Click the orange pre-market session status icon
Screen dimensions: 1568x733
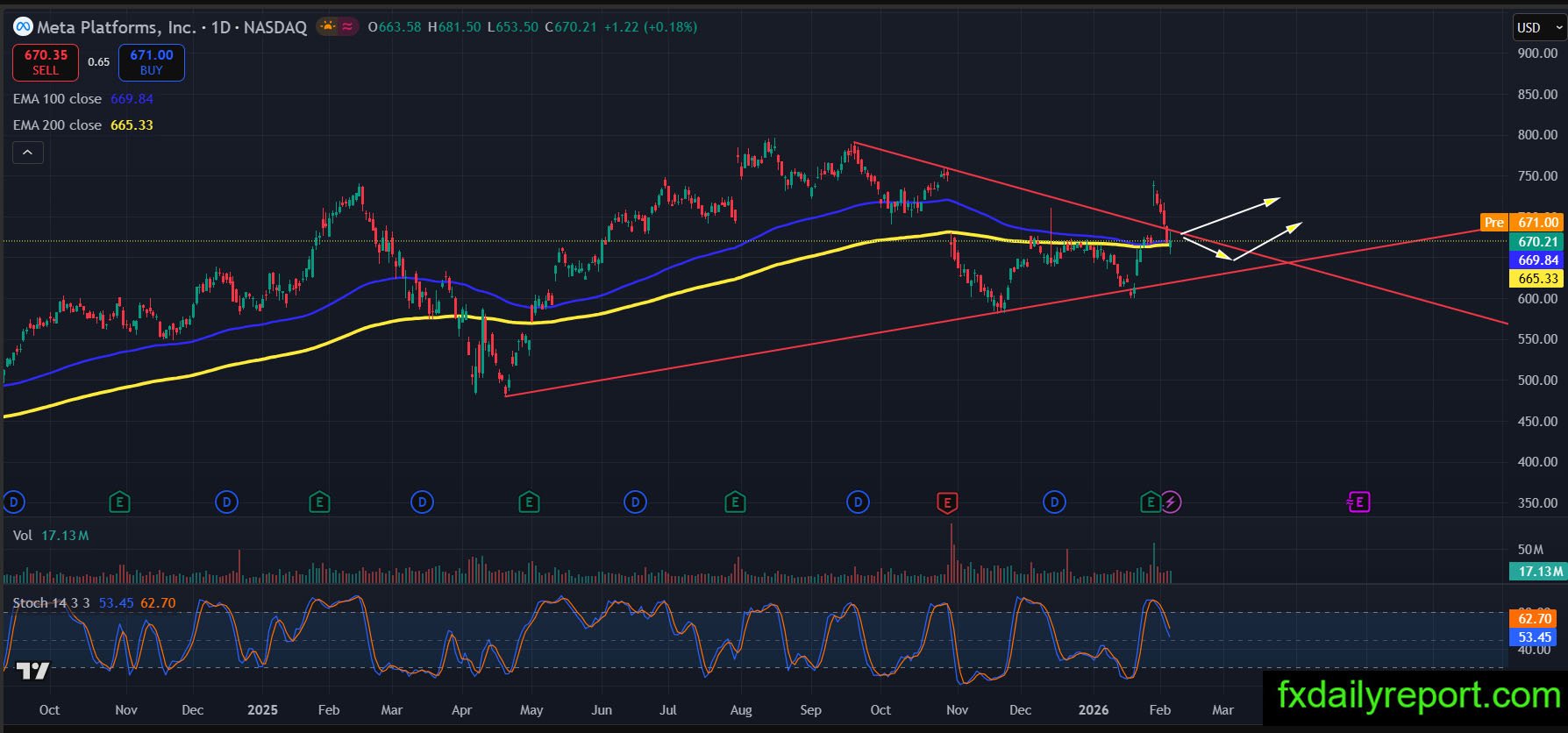pyautogui.click(x=328, y=27)
